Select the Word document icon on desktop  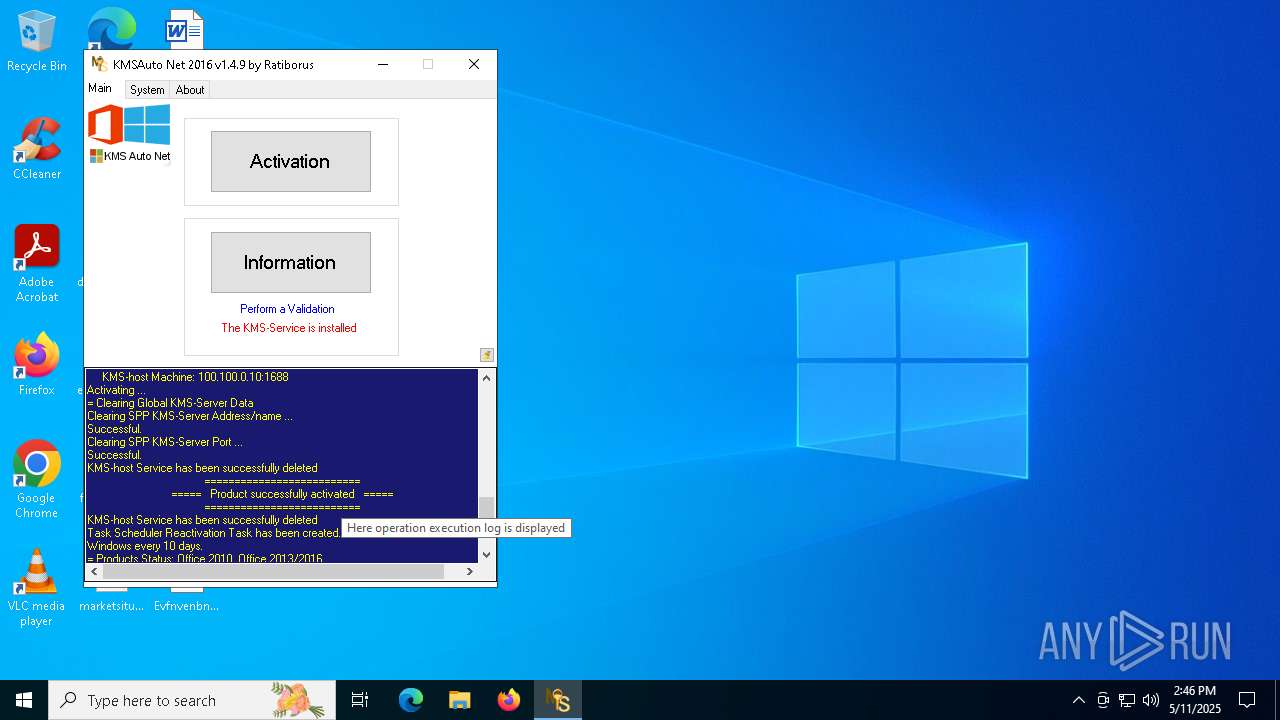185,29
